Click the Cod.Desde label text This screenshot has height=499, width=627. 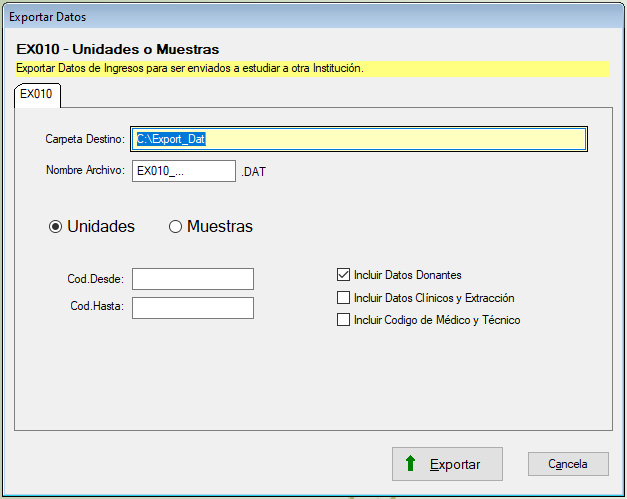tap(96, 279)
